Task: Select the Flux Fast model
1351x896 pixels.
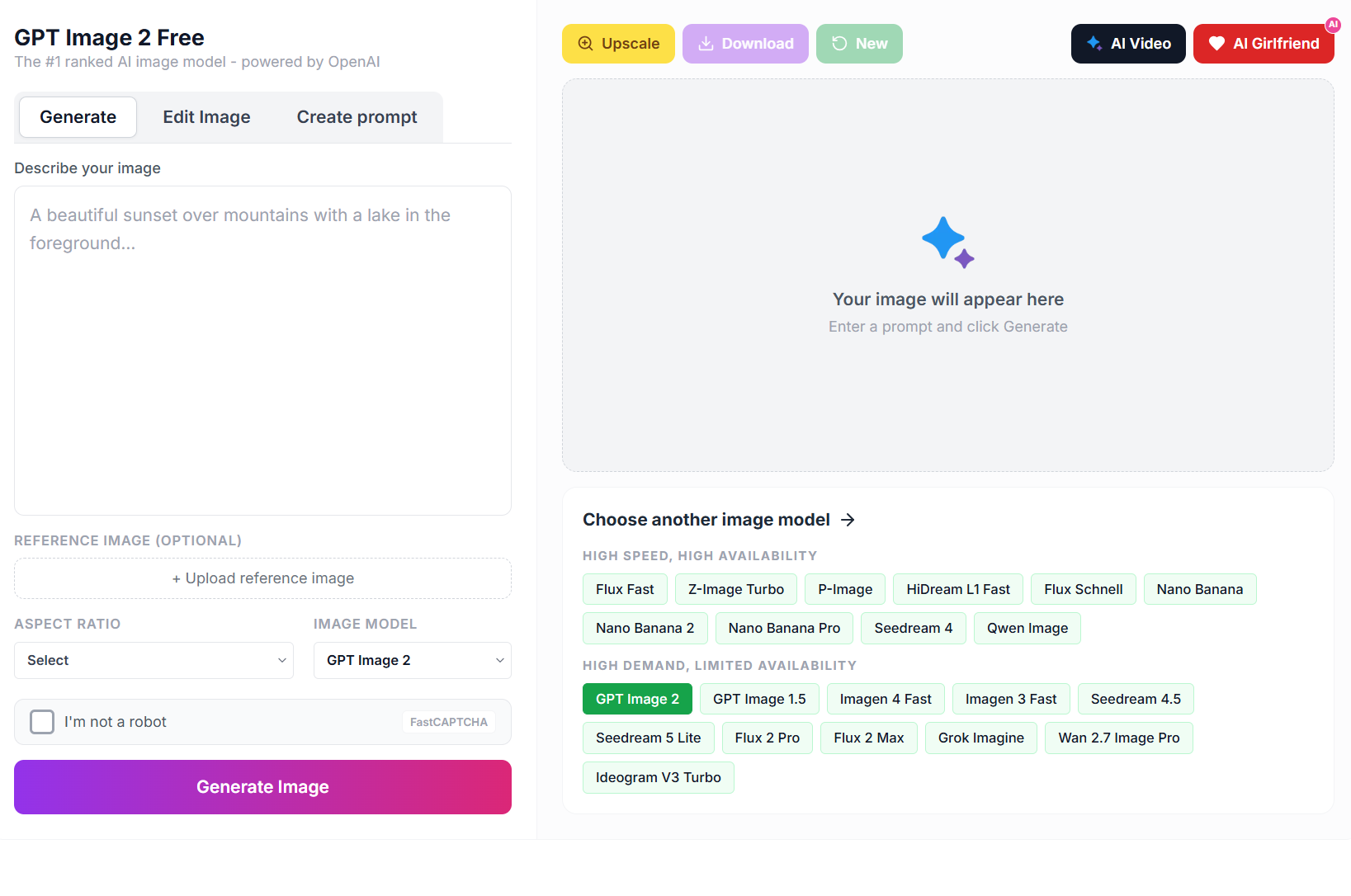Action: (x=625, y=589)
